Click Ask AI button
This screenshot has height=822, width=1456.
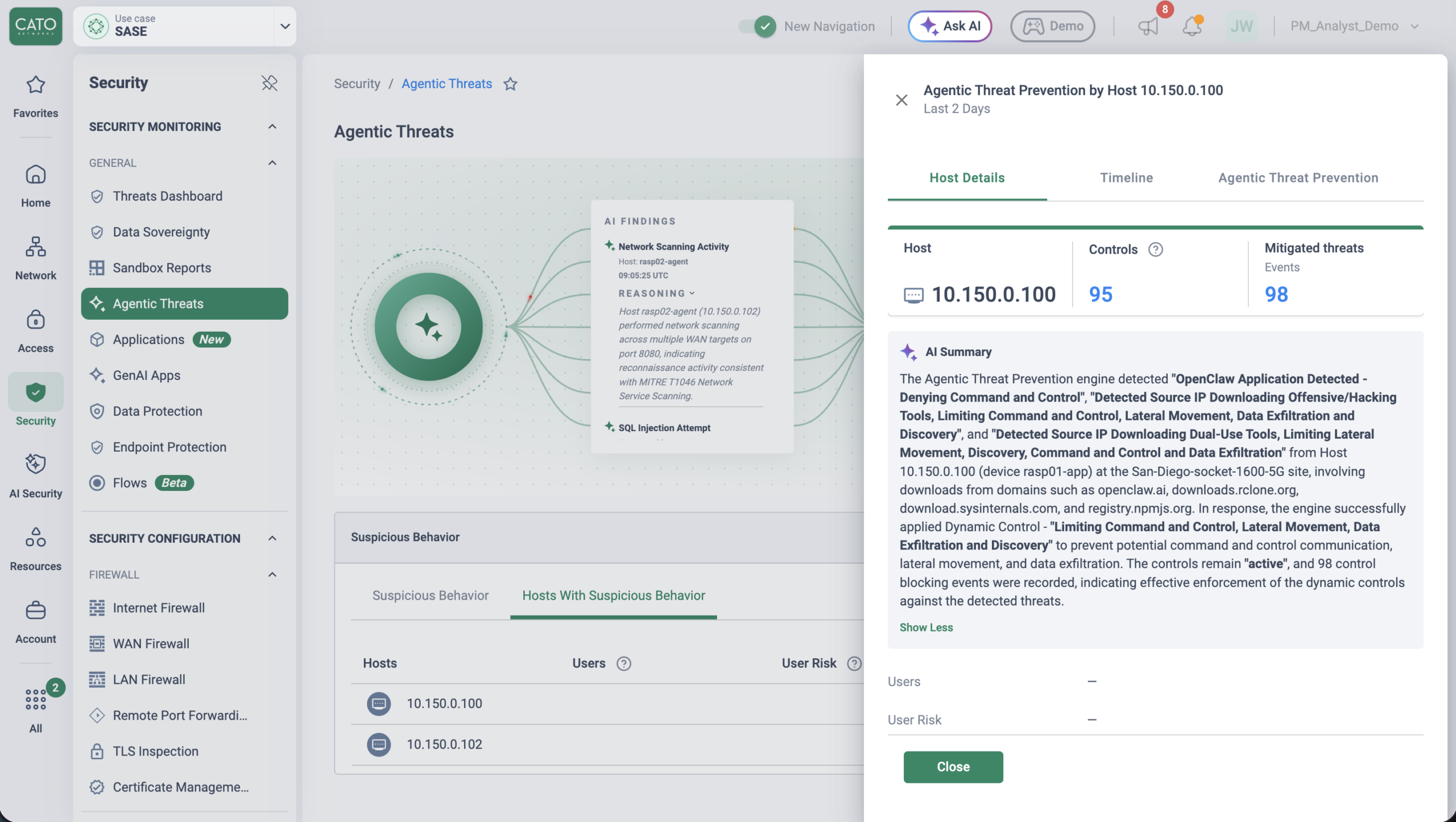click(x=950, y=26)
